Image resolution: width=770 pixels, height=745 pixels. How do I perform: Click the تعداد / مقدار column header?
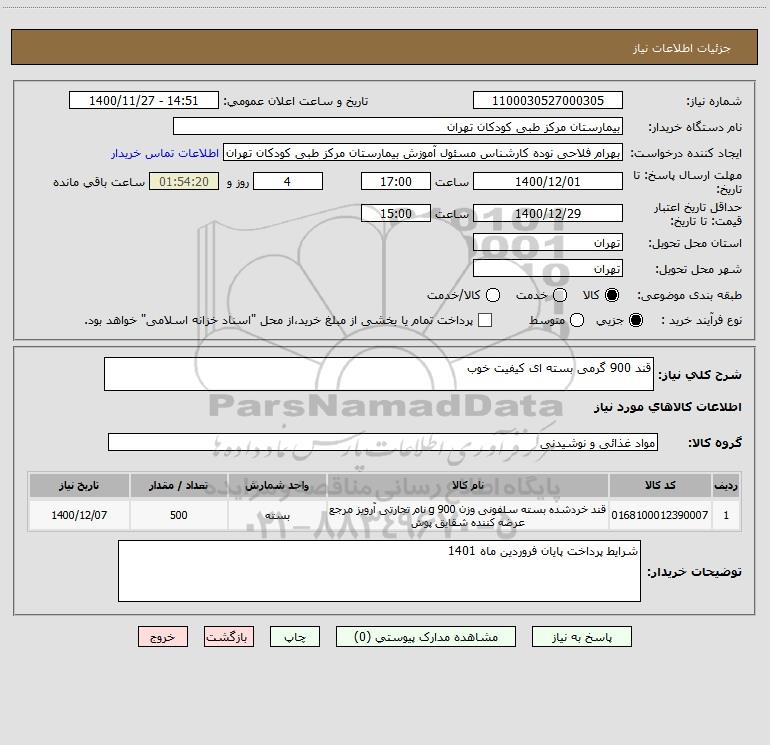click(179, 486)
